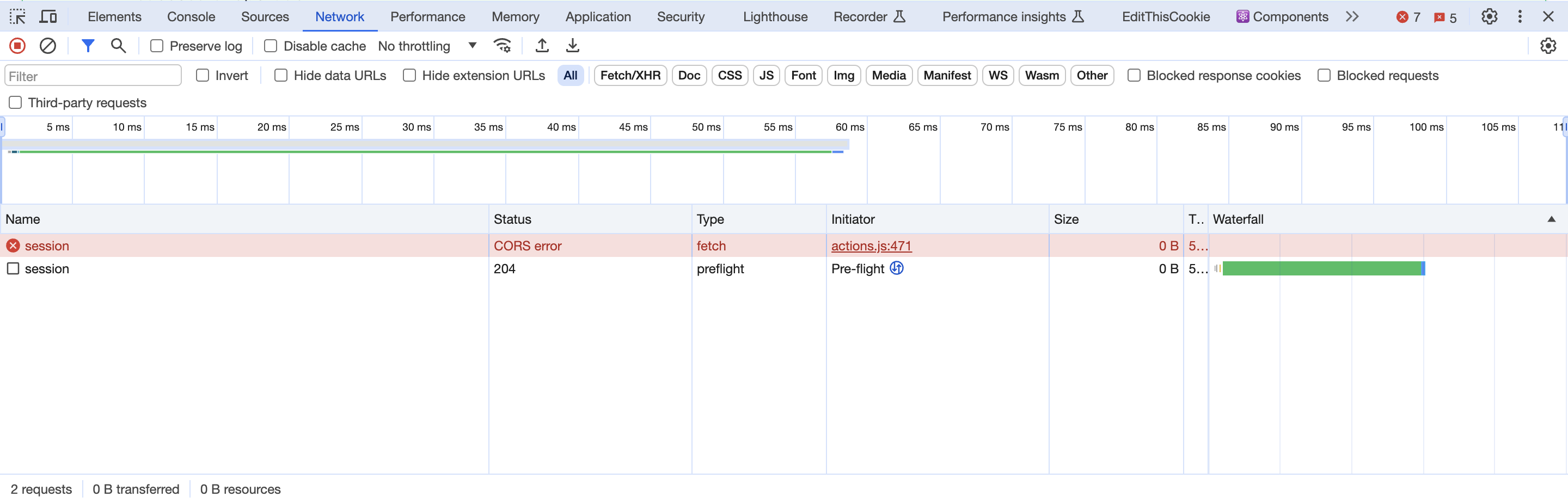Check Third-party requests filter
The image size is (1568, 503).
tap(15, 102)
